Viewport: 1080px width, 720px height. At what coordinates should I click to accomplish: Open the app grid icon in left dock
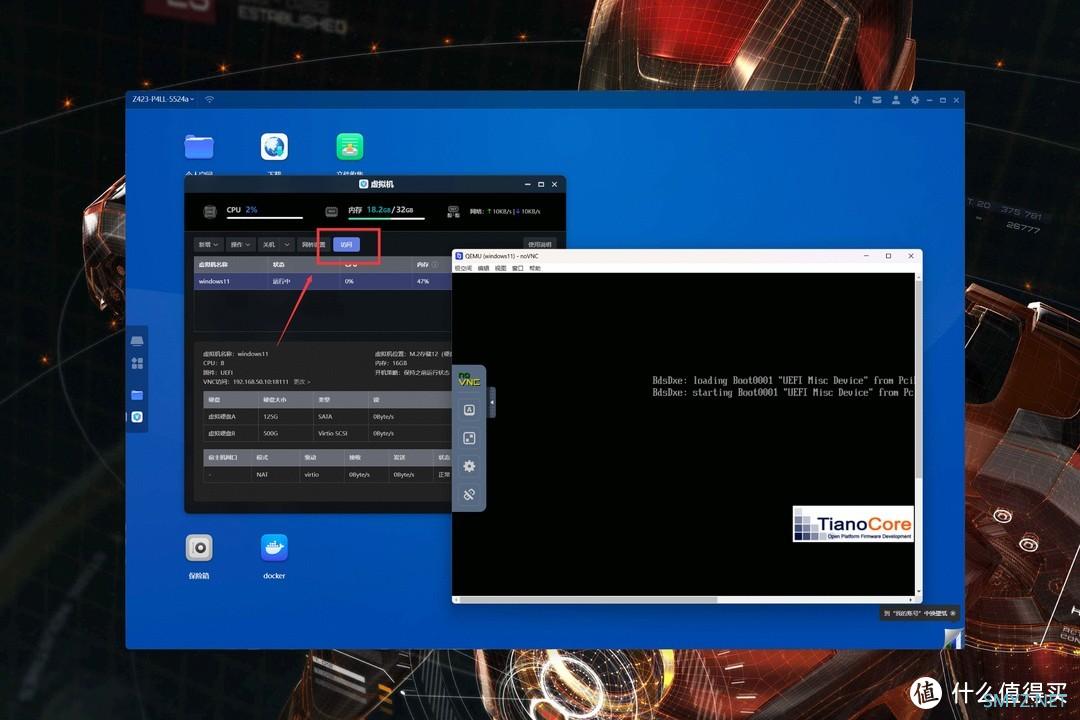(137, 363)
